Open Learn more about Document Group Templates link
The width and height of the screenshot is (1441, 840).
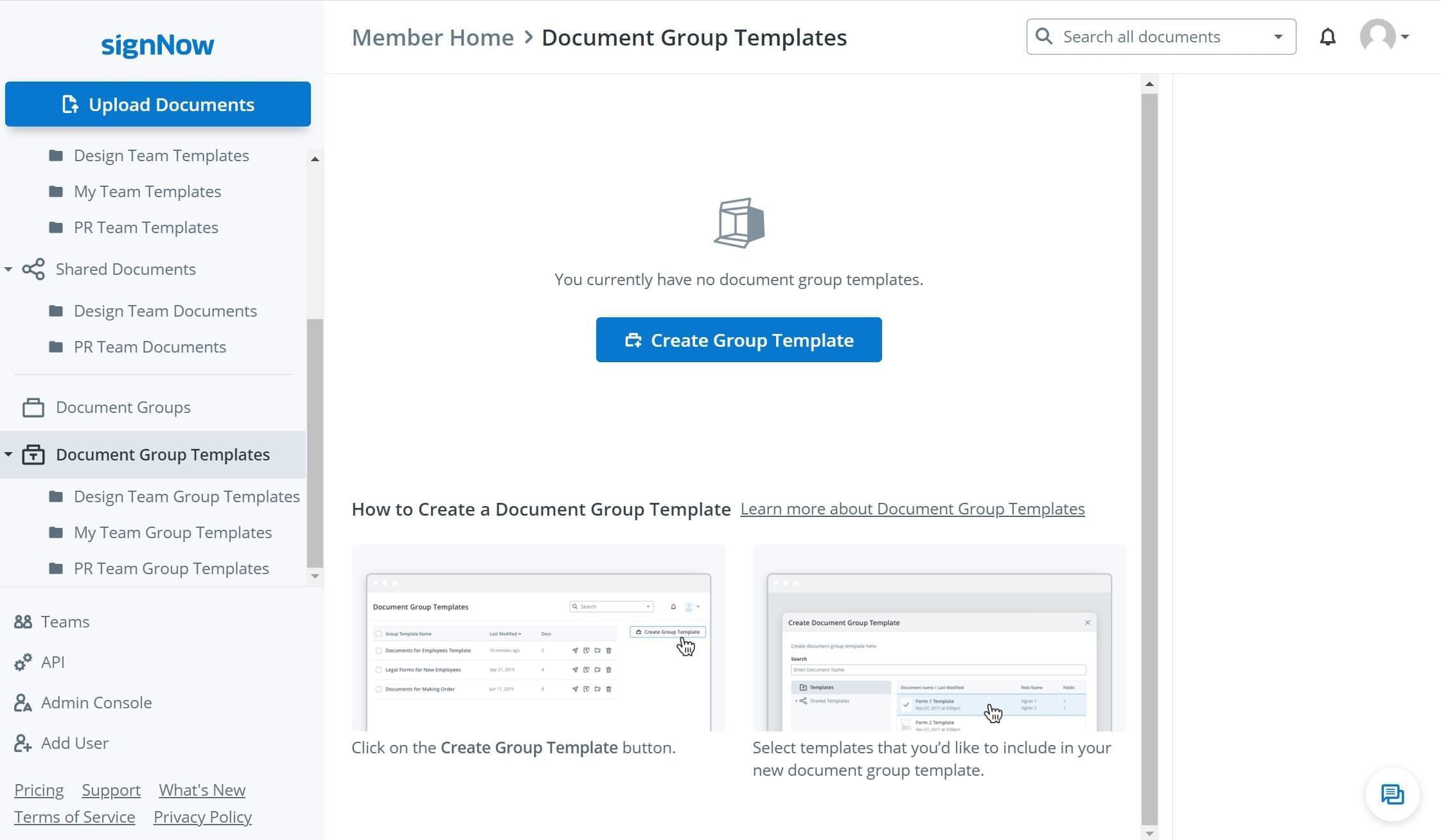point(911,508)
